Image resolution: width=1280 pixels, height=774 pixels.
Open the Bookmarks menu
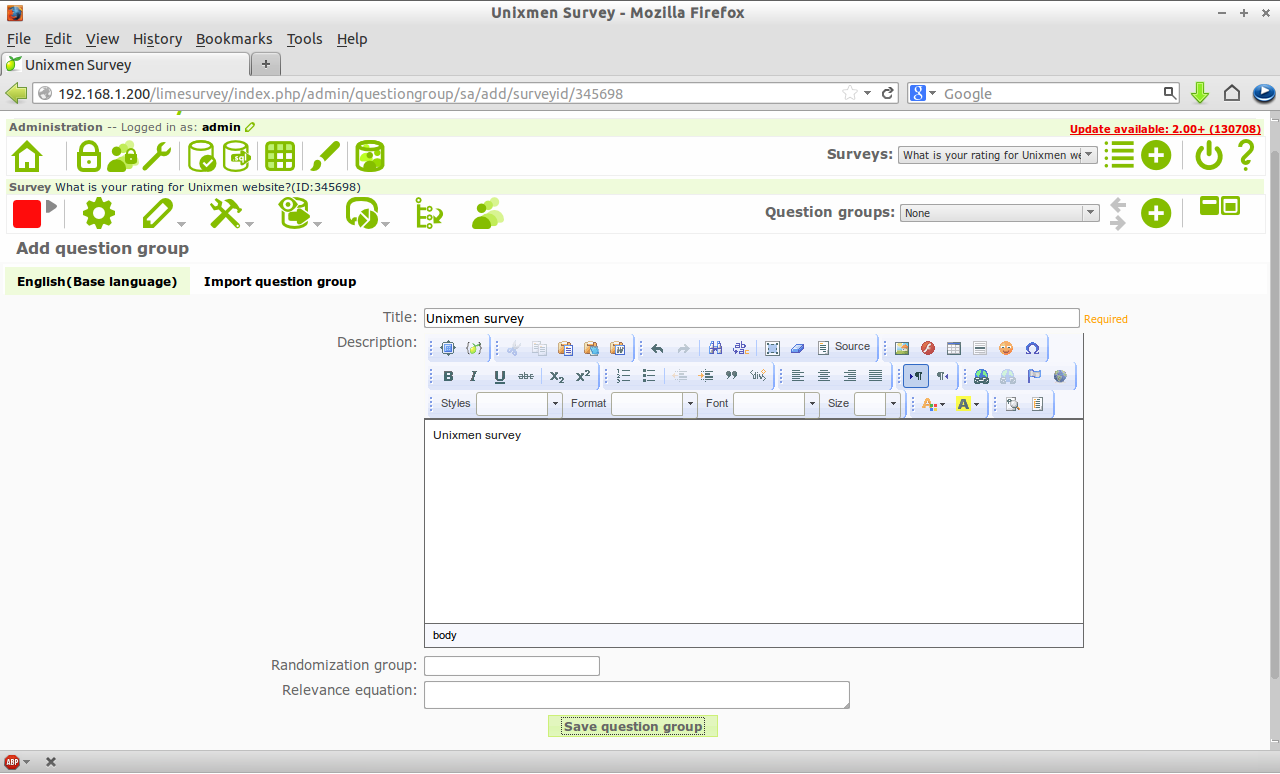tap(234, 39)
